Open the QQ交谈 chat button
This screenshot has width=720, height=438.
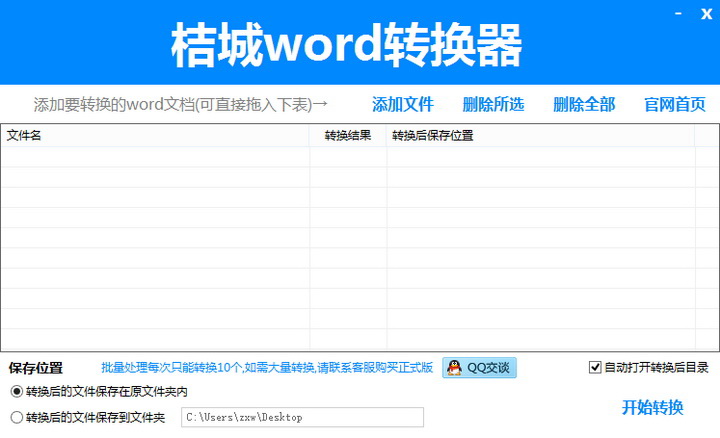(479, 368)
